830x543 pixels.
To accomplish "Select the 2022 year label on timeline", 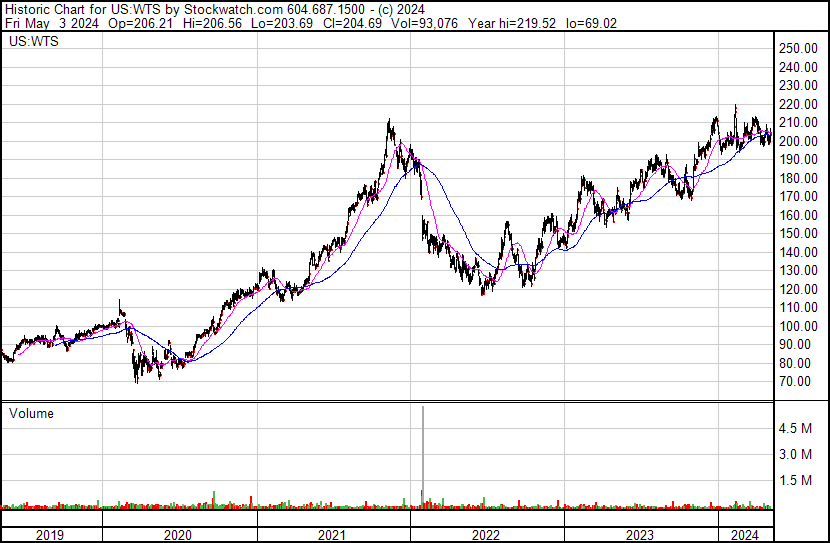I will click(x=485, y=535).
